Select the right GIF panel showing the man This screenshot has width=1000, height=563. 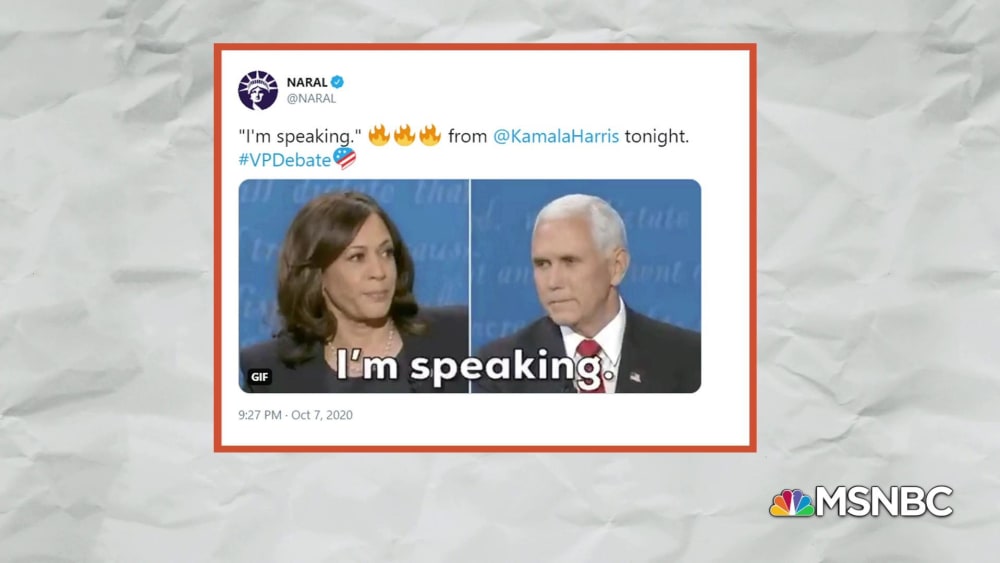pyautogui.click(x=586, y=286)
